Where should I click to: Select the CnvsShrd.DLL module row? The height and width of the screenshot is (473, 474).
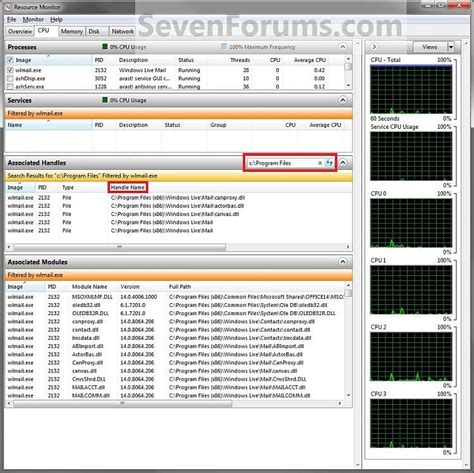click(x=175, y=379)
